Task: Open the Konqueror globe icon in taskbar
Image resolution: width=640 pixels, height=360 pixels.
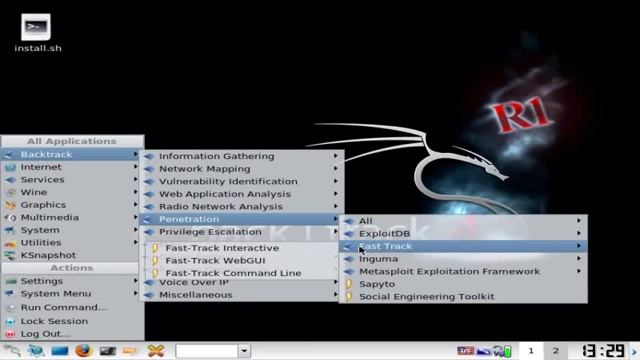Action: click(36, 351)
